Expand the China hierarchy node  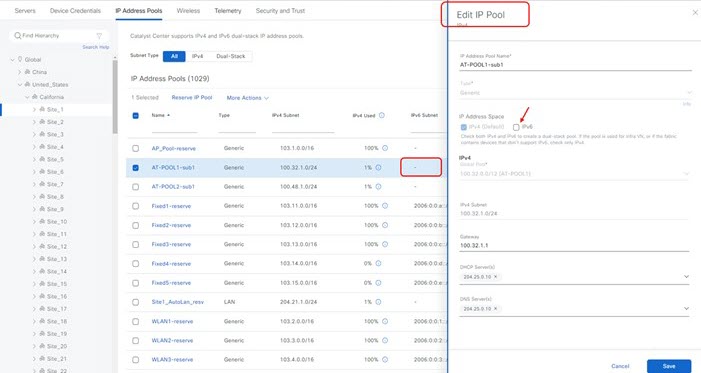click(x=20, y=72)
